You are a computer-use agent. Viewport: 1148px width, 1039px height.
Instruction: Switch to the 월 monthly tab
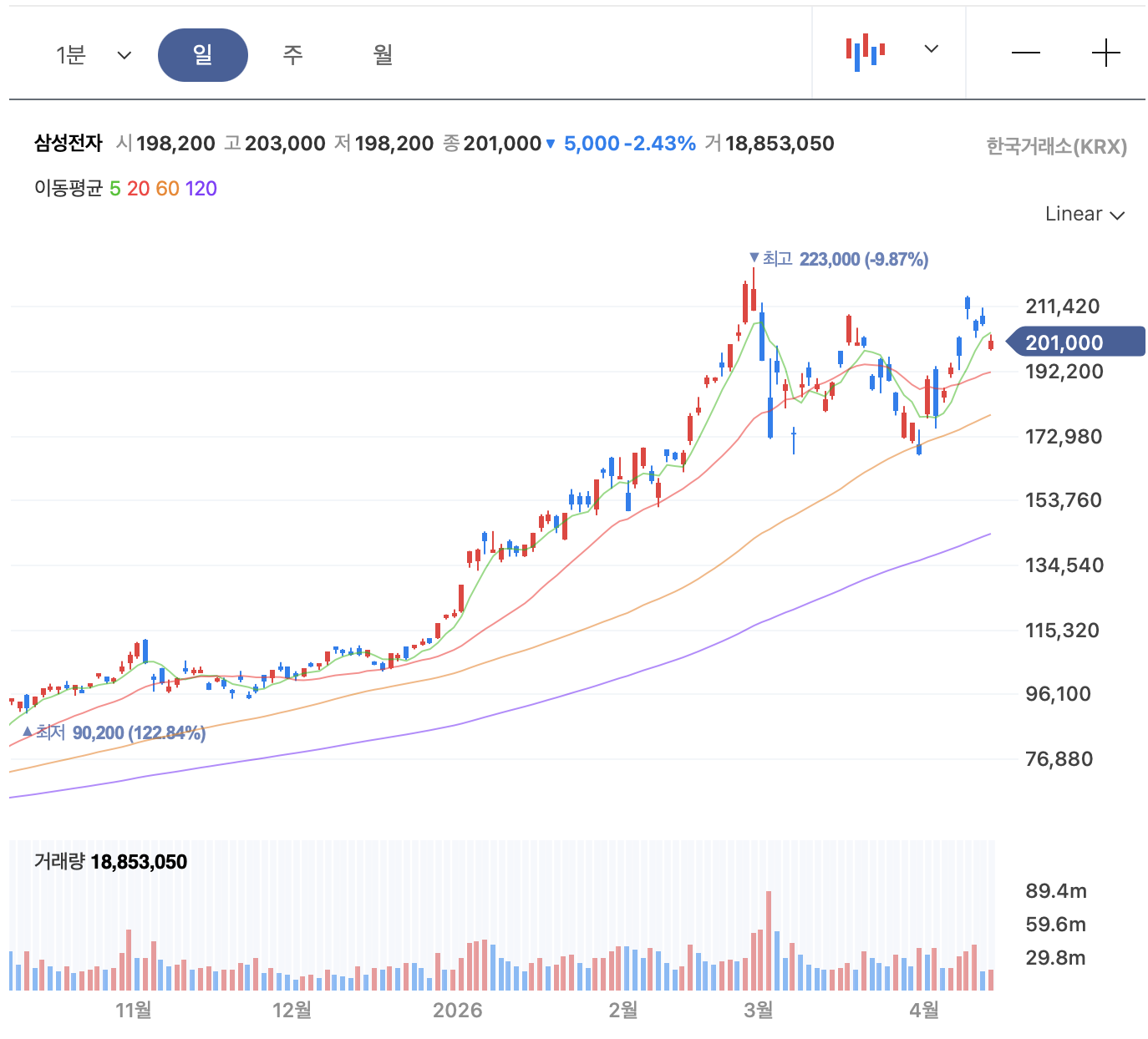point(383,55)
